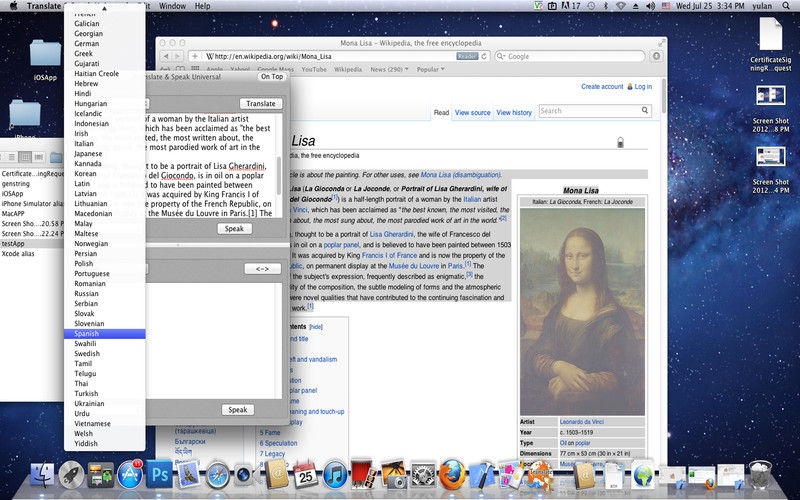Screen dimensions: 800x500
Task: Open Time Machine clock menu bar icon
Action: 591,6
